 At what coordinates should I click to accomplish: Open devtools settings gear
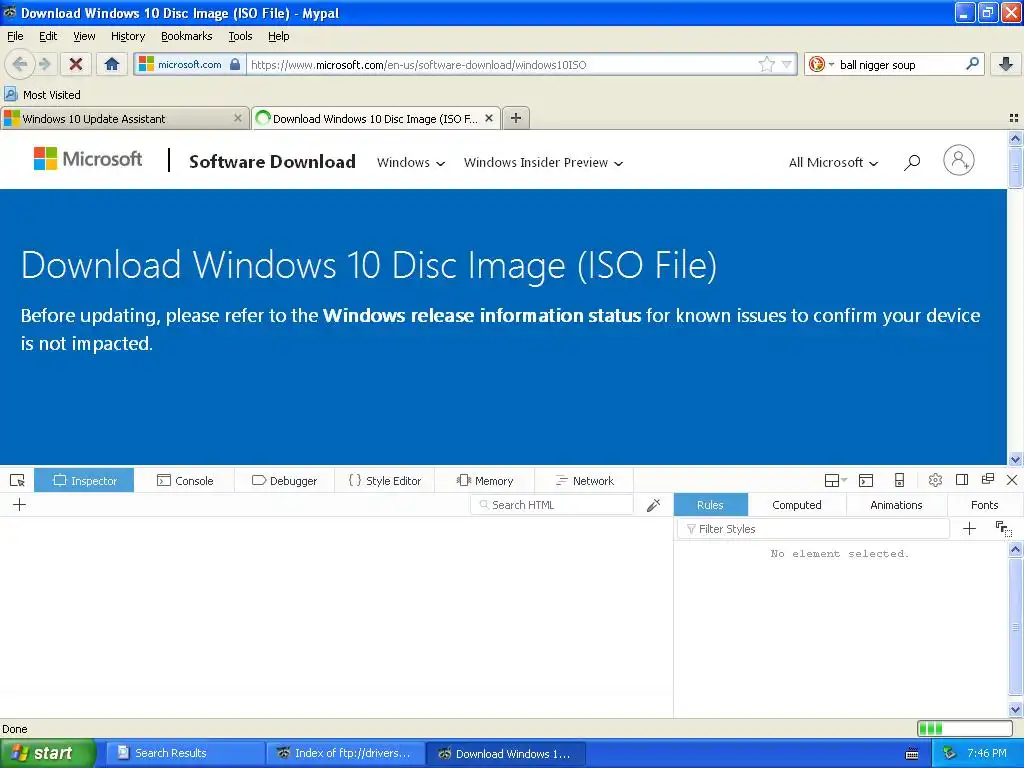tap(935, 480)
